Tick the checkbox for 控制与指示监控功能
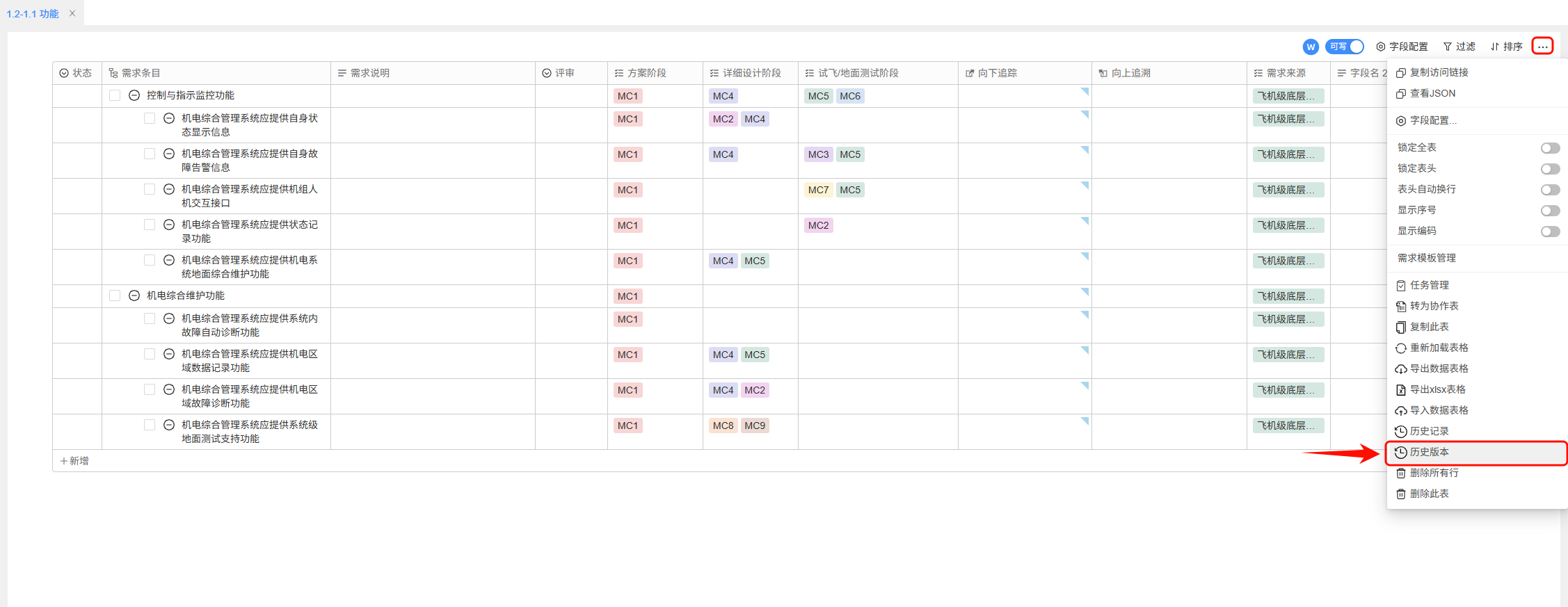Viewport: 1568px width, 607px height. 115,95
